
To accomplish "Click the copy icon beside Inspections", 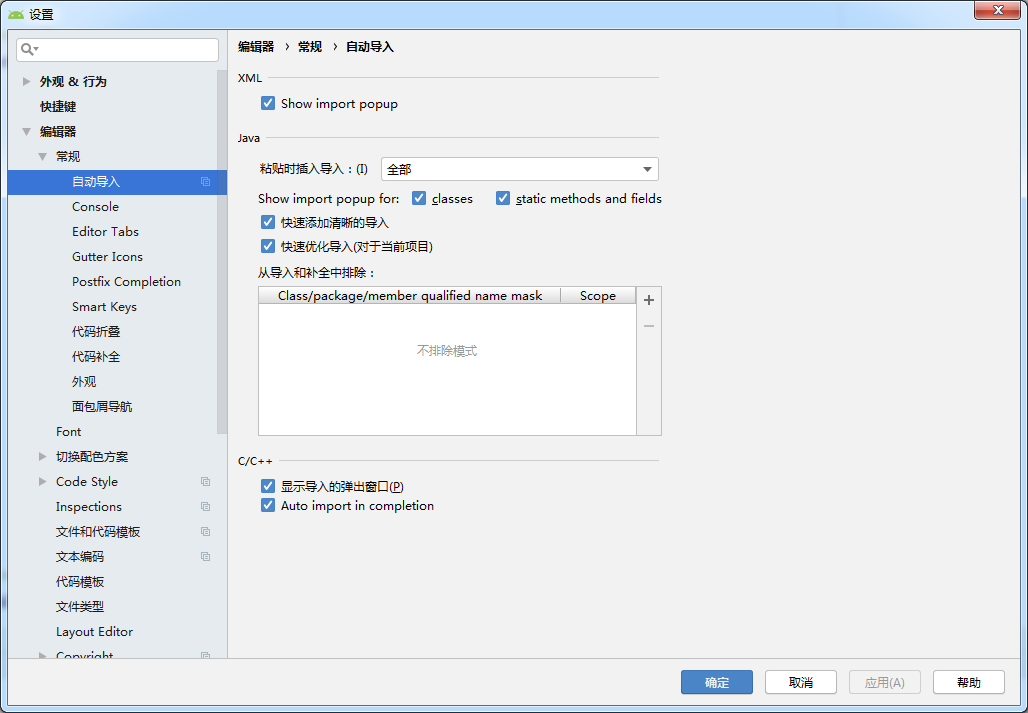I will (205, 507).
